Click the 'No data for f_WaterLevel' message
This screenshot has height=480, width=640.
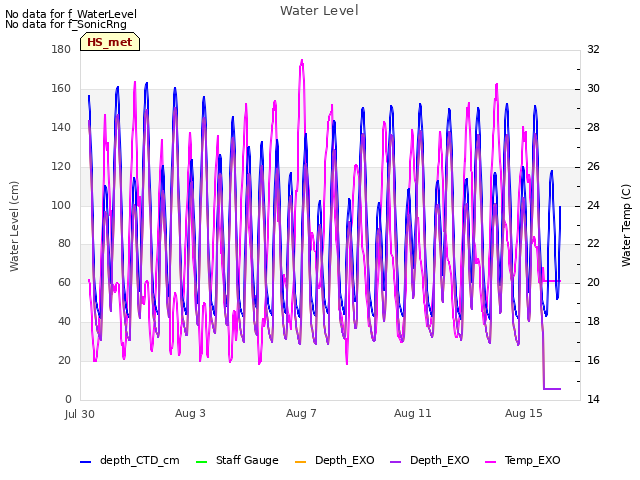71,14
